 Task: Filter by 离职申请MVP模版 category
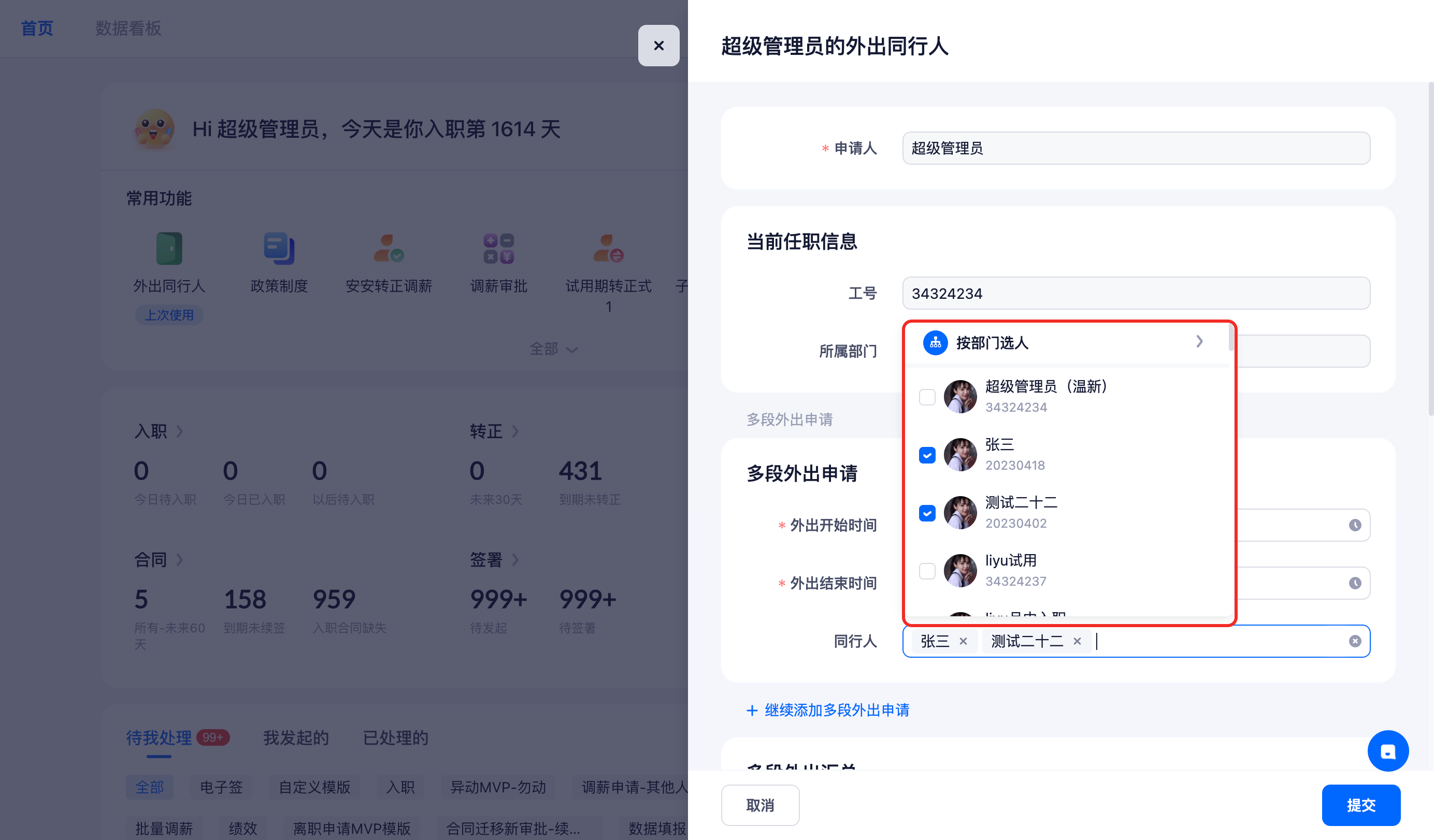point(352,828)
